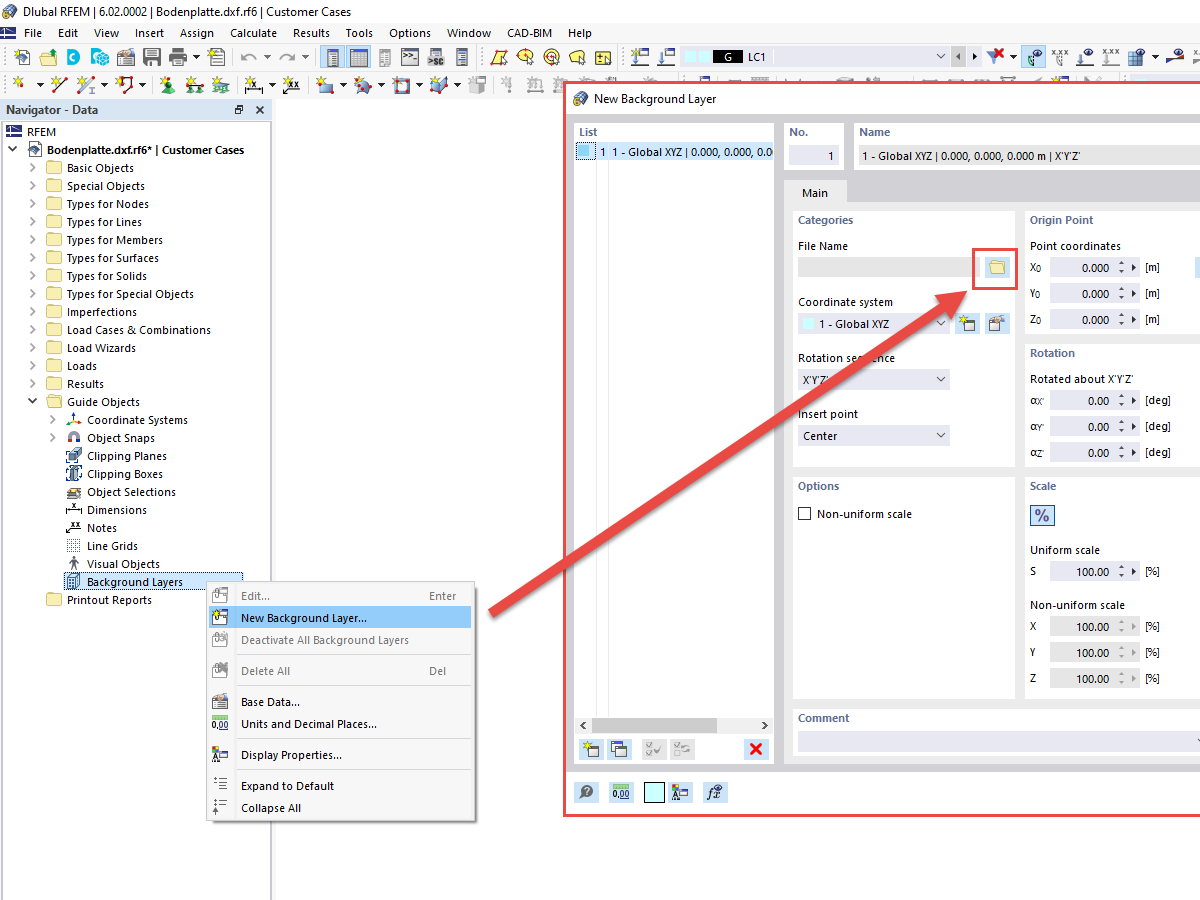
Task: Open Units and Decimal Places from dialog footer
Action: pyautogui.click(x=620, y=791)
